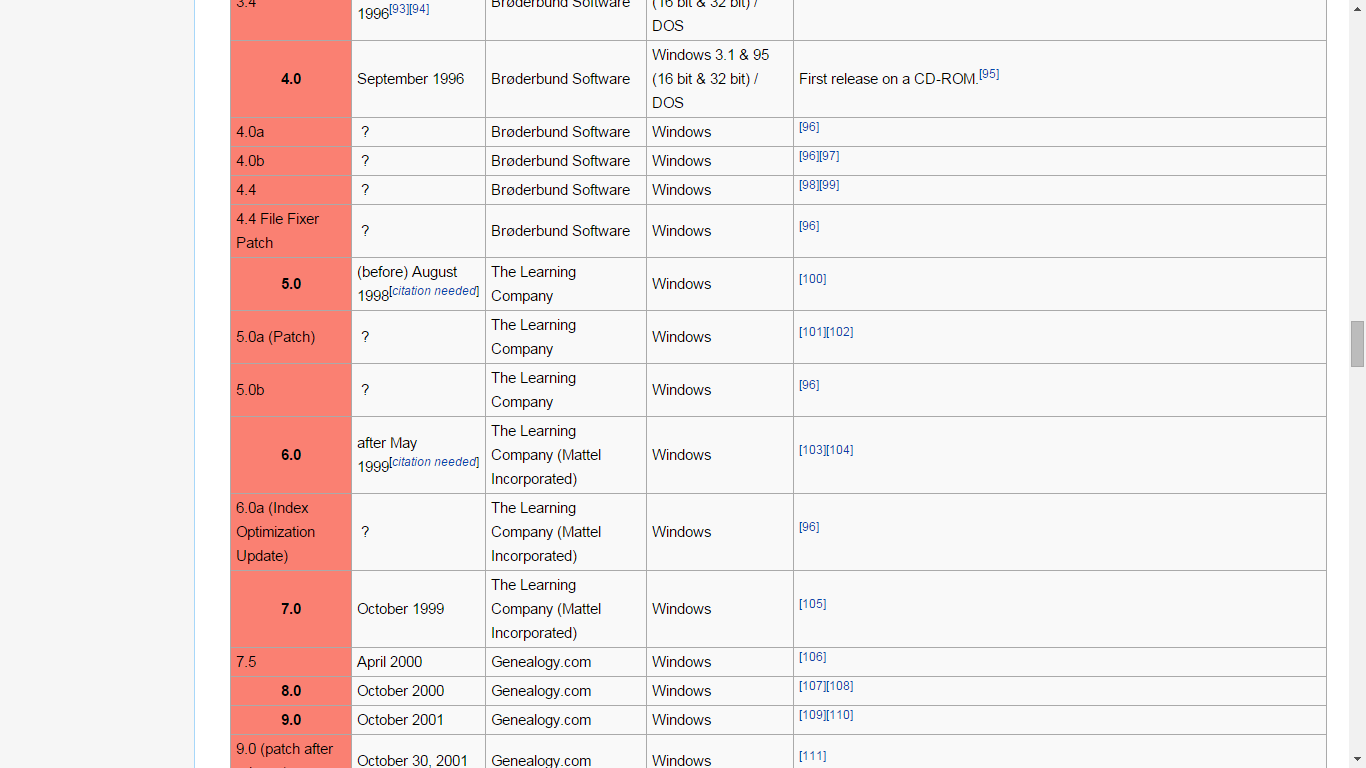
Task: Click citation [99] in the 4.4 row
Action: 831,185
